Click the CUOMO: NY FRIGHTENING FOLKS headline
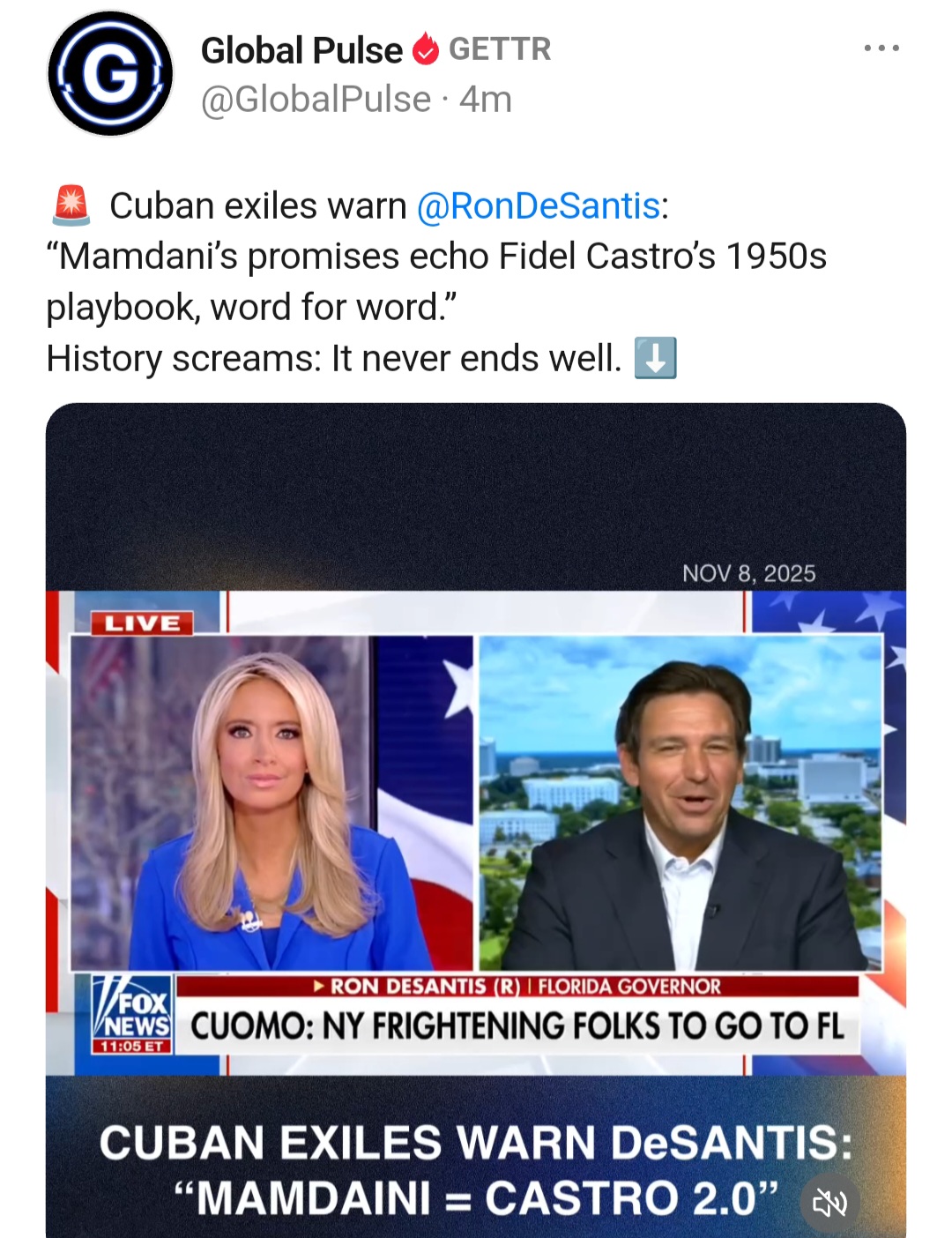The image size is (952, 1238). coord(517,1025)
